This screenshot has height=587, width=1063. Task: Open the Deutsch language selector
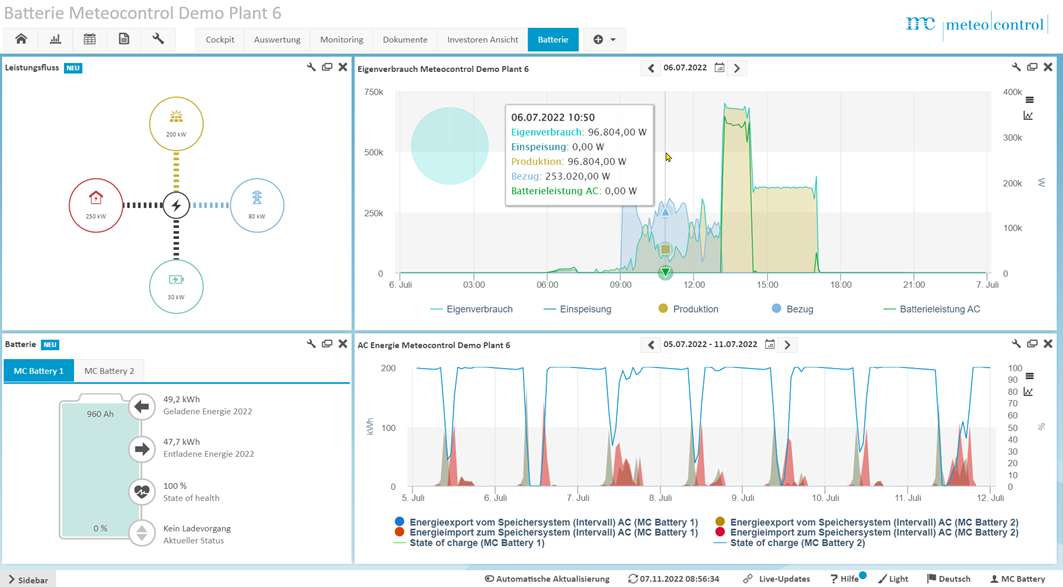click(x=949, y=579)
